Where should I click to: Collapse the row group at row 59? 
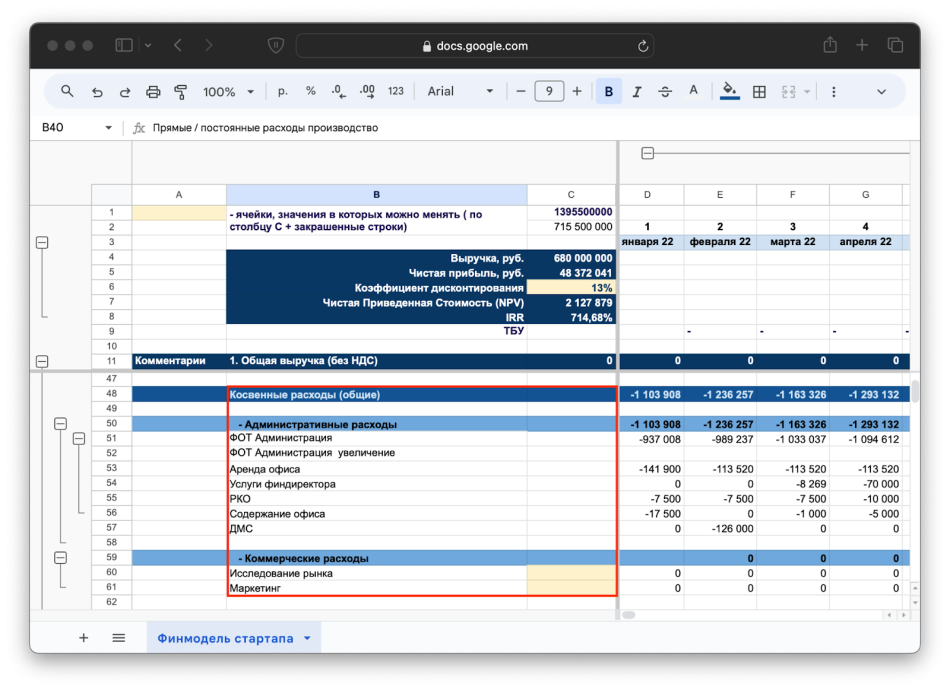click(x=60, y=558)
